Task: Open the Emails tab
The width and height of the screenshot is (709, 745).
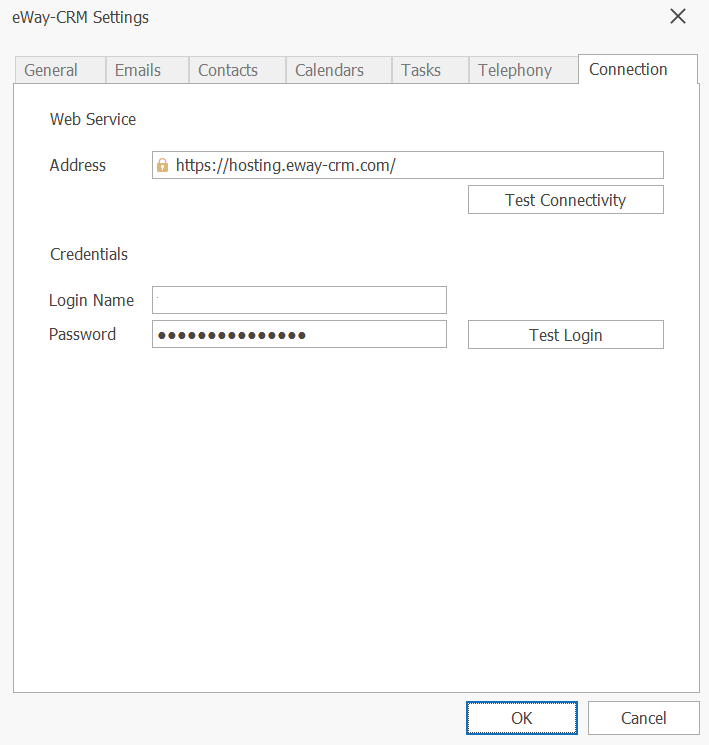Action: pyautogui.click(x=147, y=70)
